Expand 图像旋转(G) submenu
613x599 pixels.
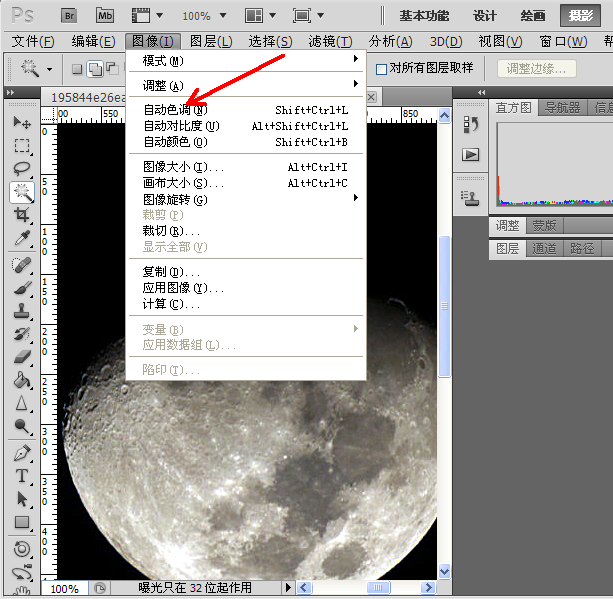[246, 199]
